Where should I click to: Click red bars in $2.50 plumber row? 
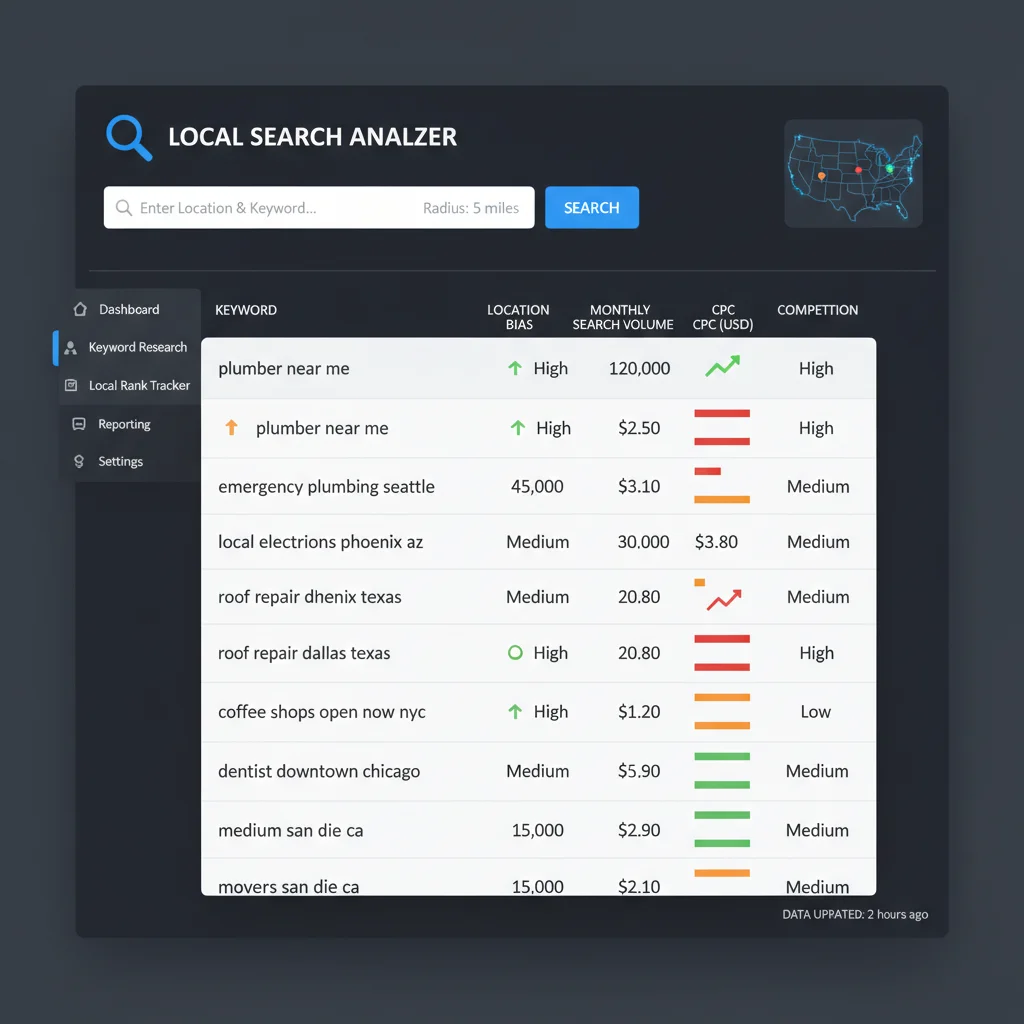[722, 428]
